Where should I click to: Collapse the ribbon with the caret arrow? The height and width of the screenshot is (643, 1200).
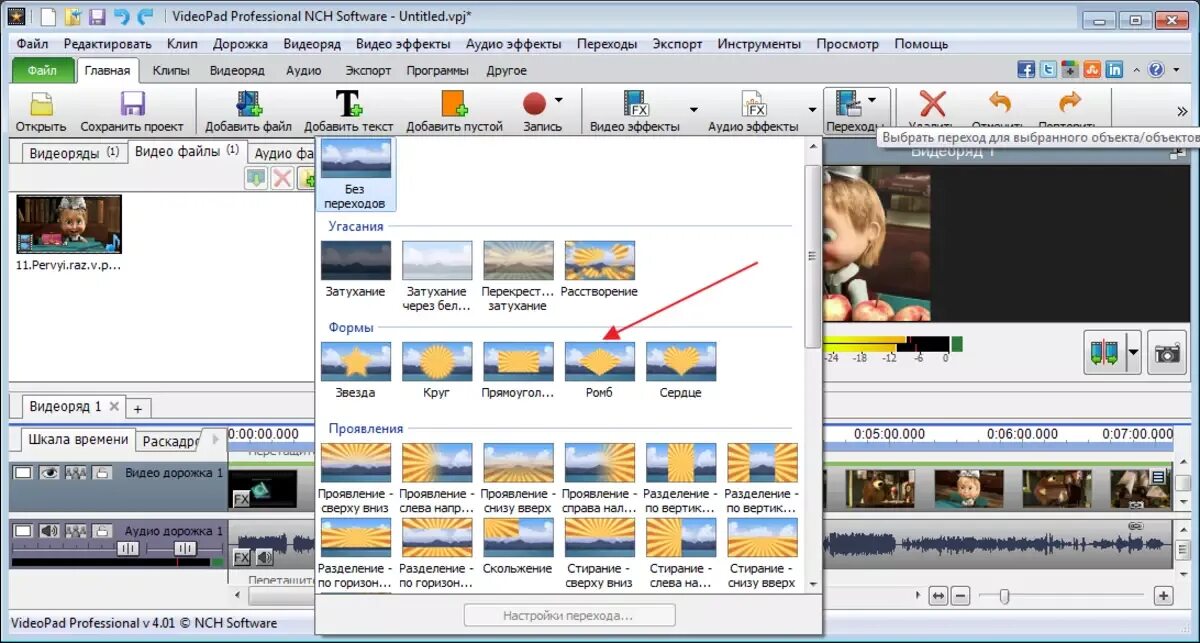[x=1137, y=70]
